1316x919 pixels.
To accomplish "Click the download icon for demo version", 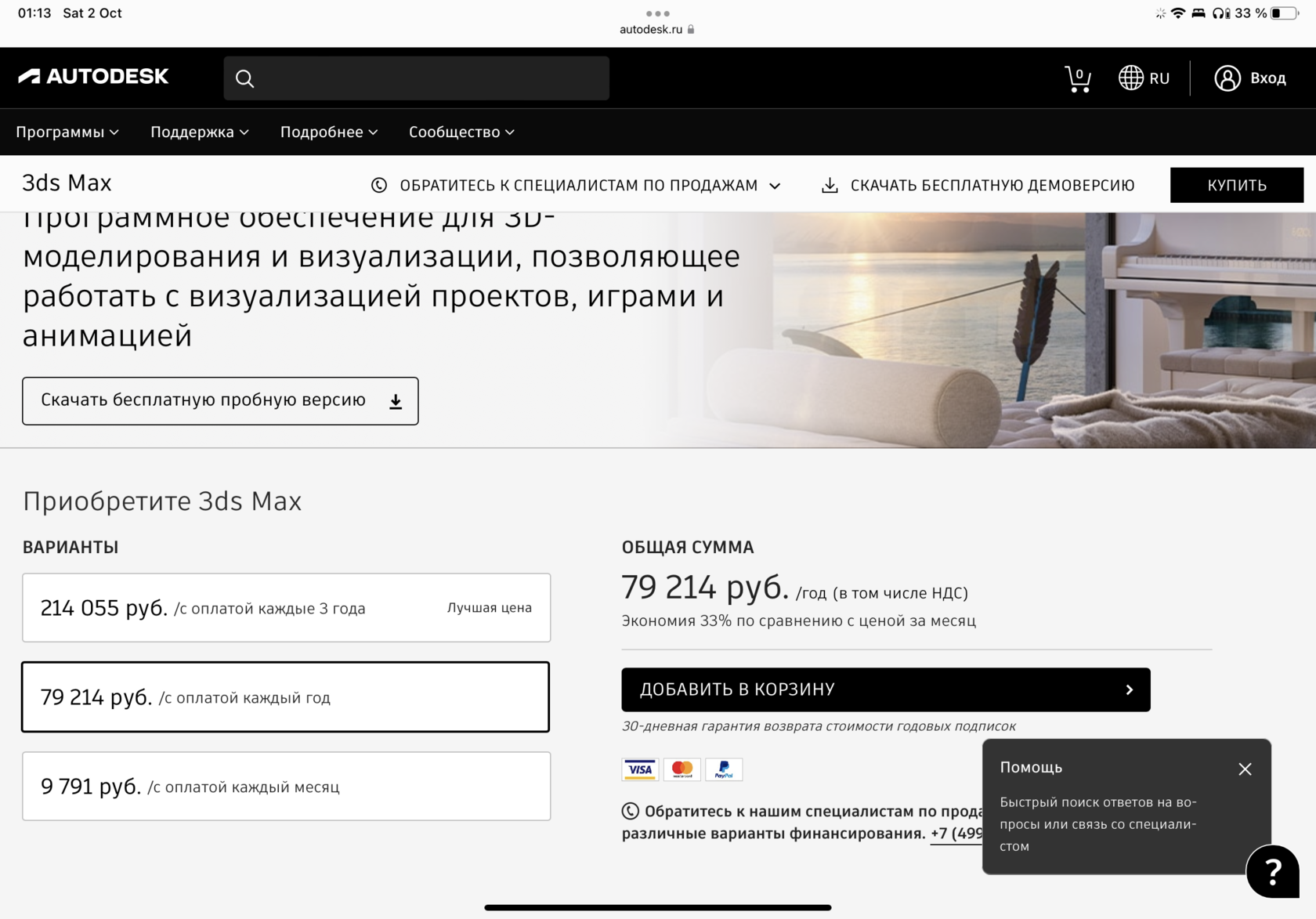I will click(830, 186).
